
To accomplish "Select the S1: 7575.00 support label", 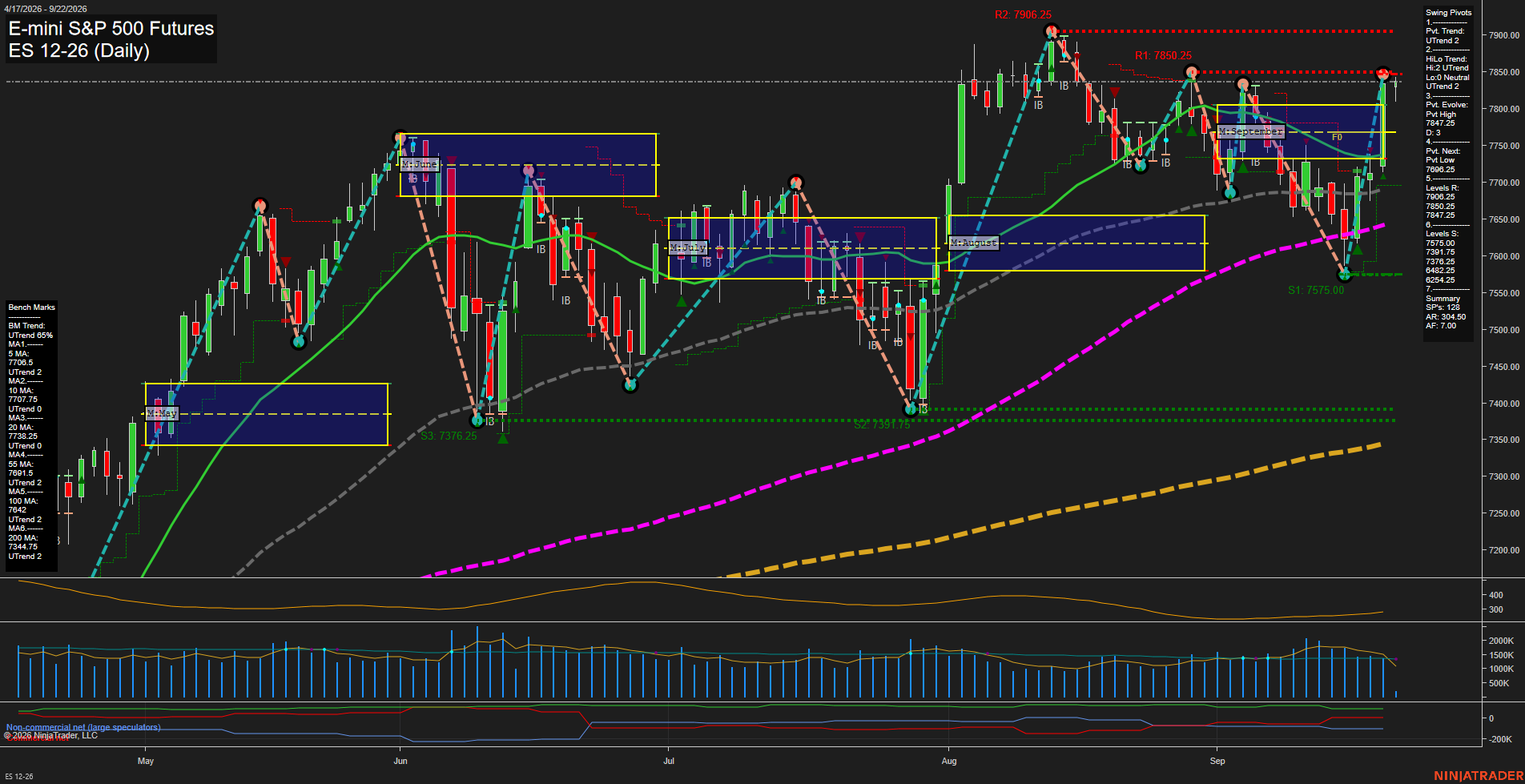I will (x=1316, y=291).
